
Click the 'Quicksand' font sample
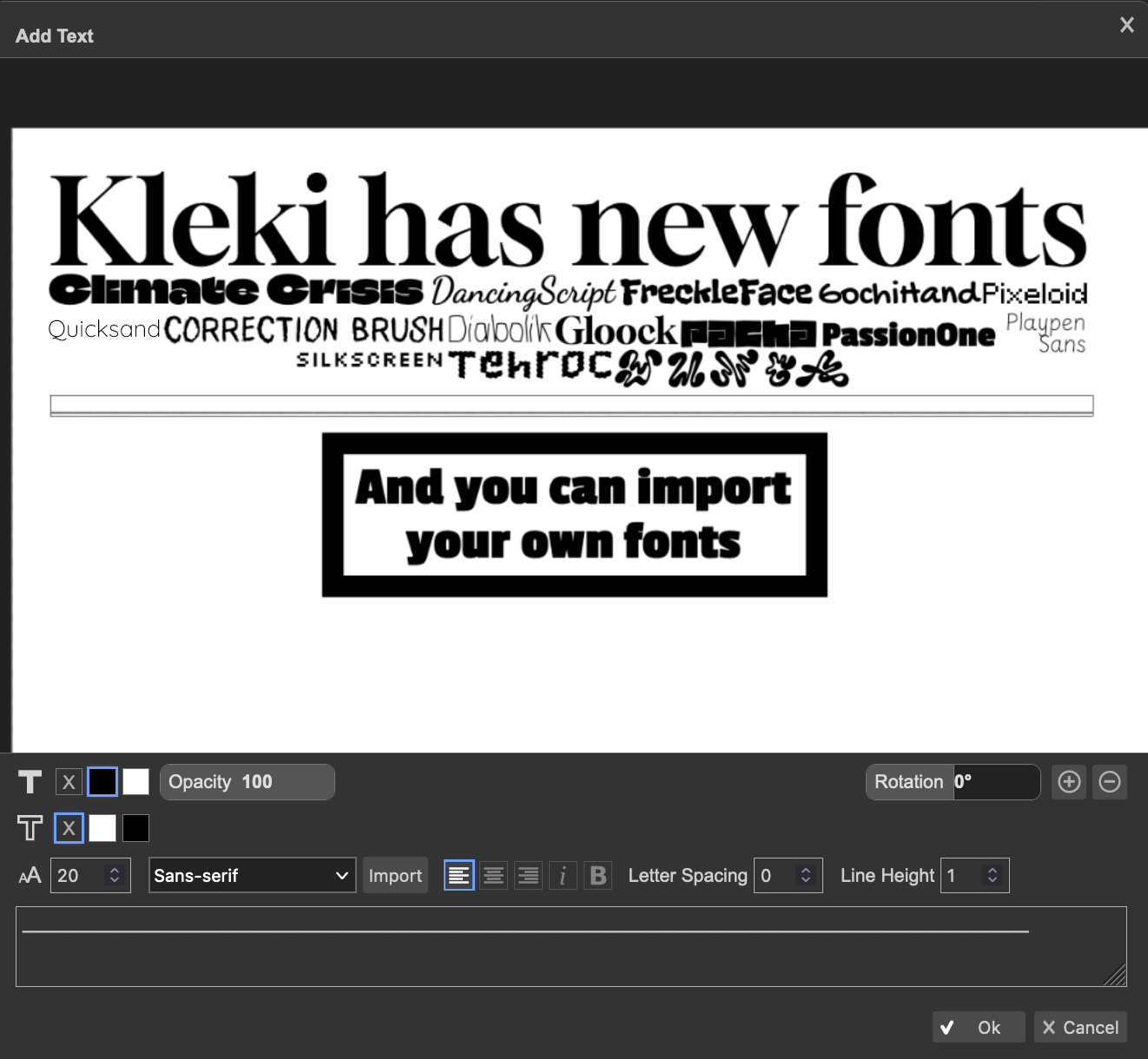coord(104,330)
